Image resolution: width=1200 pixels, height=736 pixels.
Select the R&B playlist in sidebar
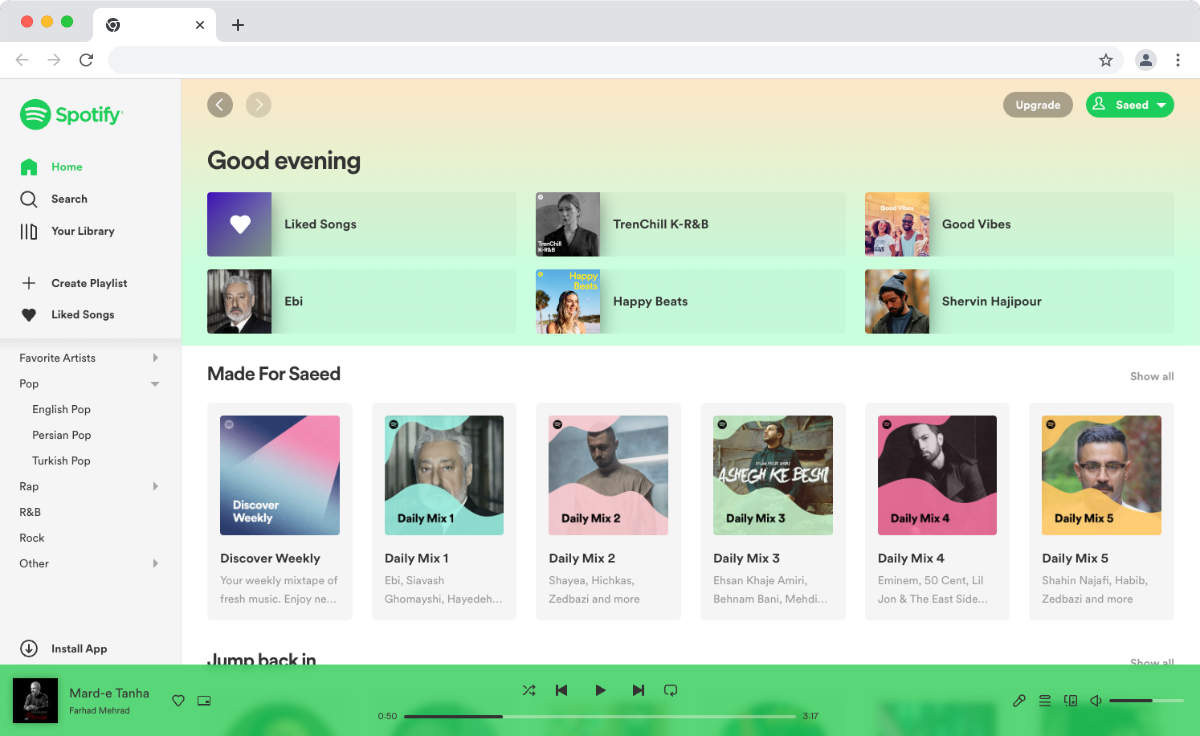click(30, 512)
